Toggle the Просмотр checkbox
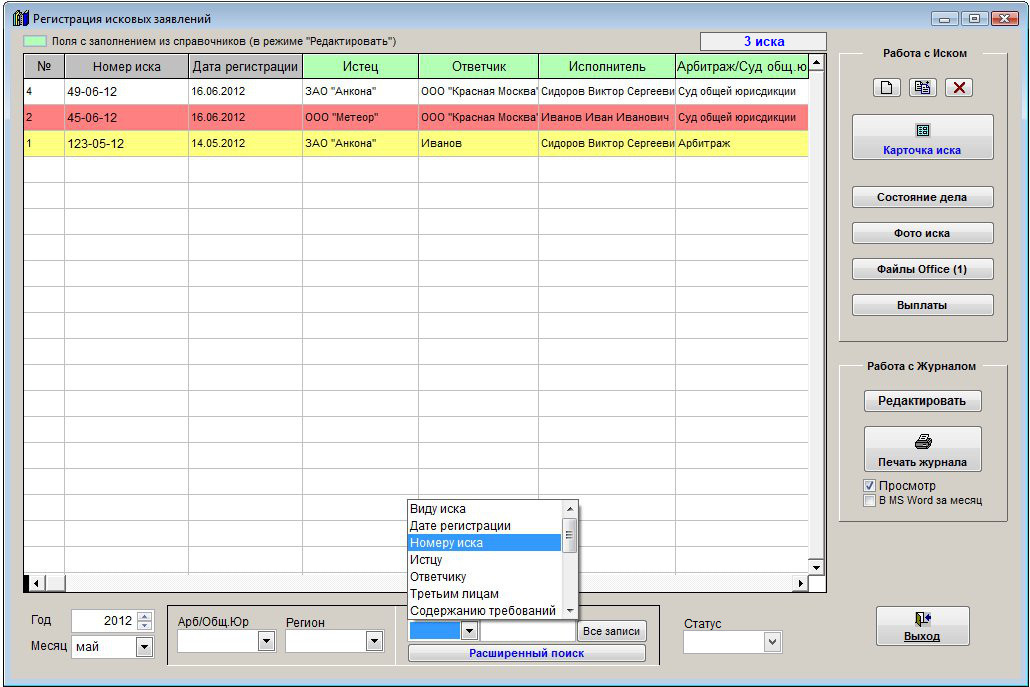This screenshot has height=687, width=1030. tap(869, 486)
